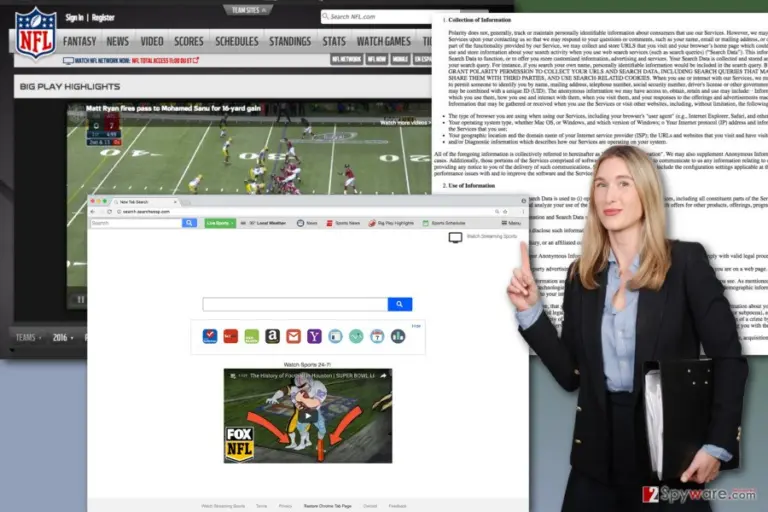Image resolution: width=768 pixels, height=512 pixels.
Task: Click the dark bar-chart shortcut icon
Action: point(398,336)
